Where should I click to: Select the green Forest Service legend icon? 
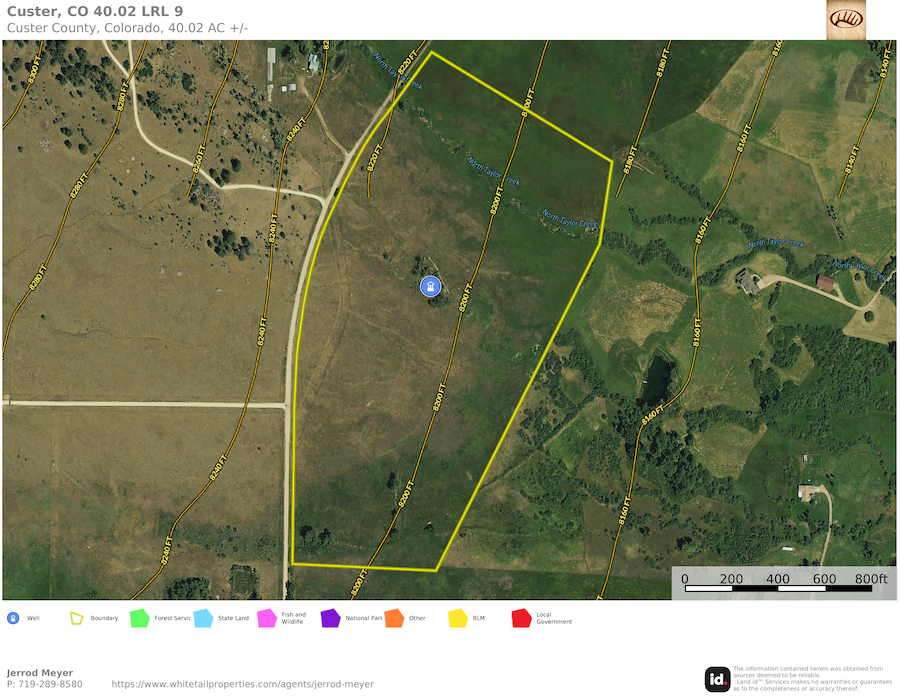pyautogui.click(x=139, y=618)
